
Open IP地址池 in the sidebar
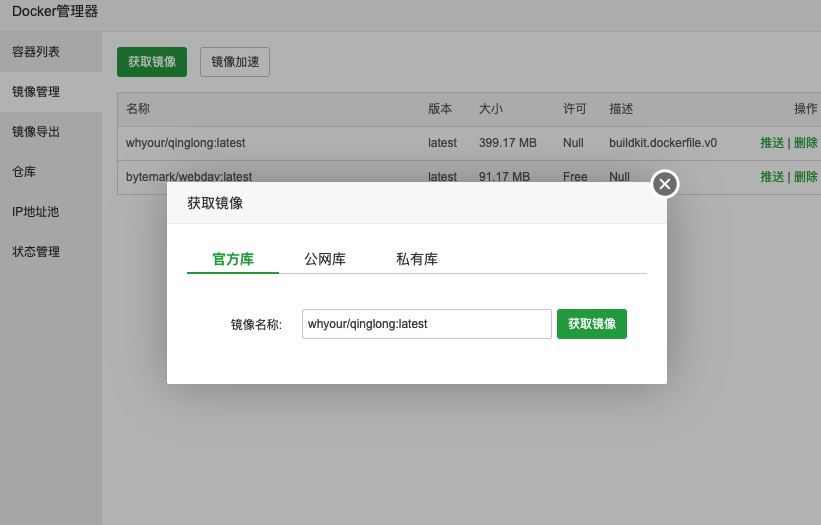tap(51, 211)
